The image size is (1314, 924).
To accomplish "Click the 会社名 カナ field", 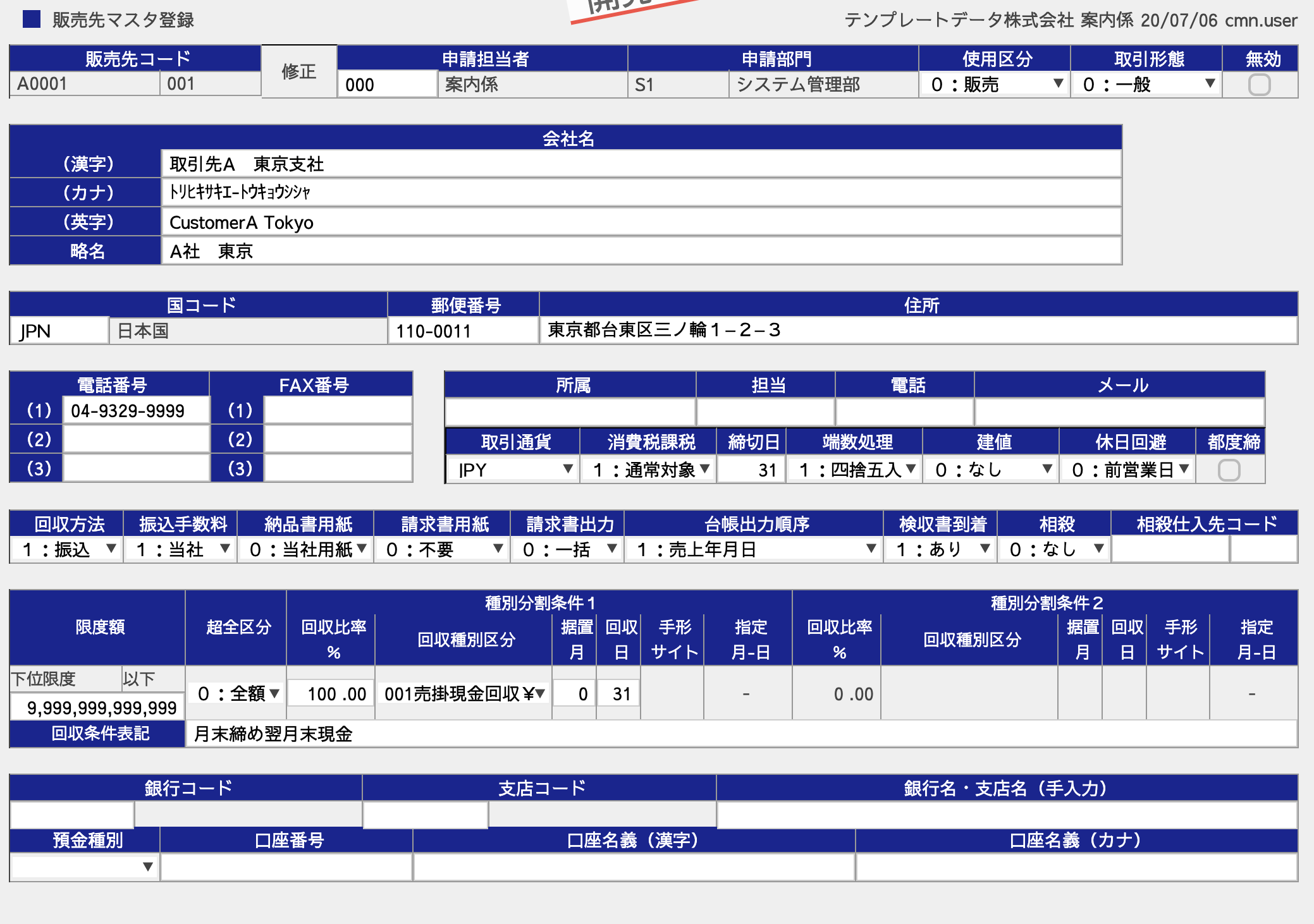I will (641, 192).
